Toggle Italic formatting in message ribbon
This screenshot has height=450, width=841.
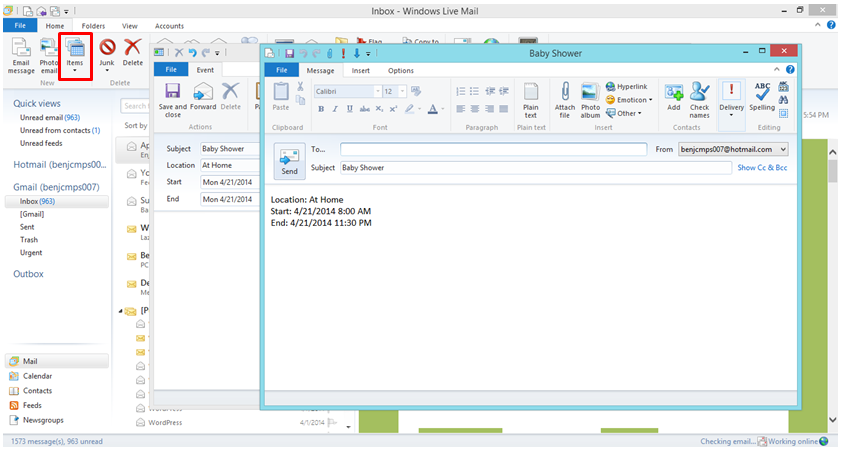pyautogui.click(x=335, y=109)
